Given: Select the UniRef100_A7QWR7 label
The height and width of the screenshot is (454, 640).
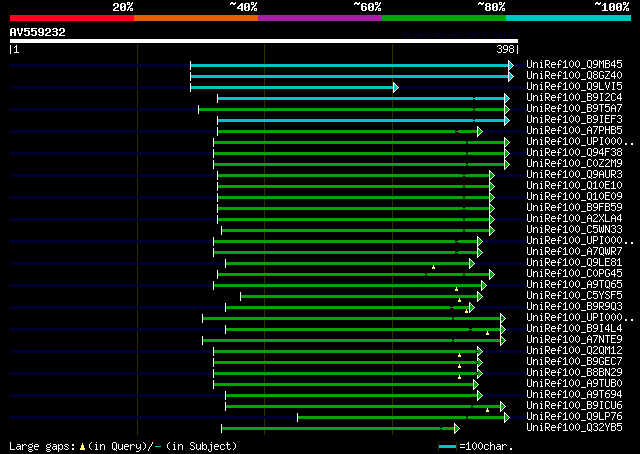Looking at the screenshot, I should point(574,252).
